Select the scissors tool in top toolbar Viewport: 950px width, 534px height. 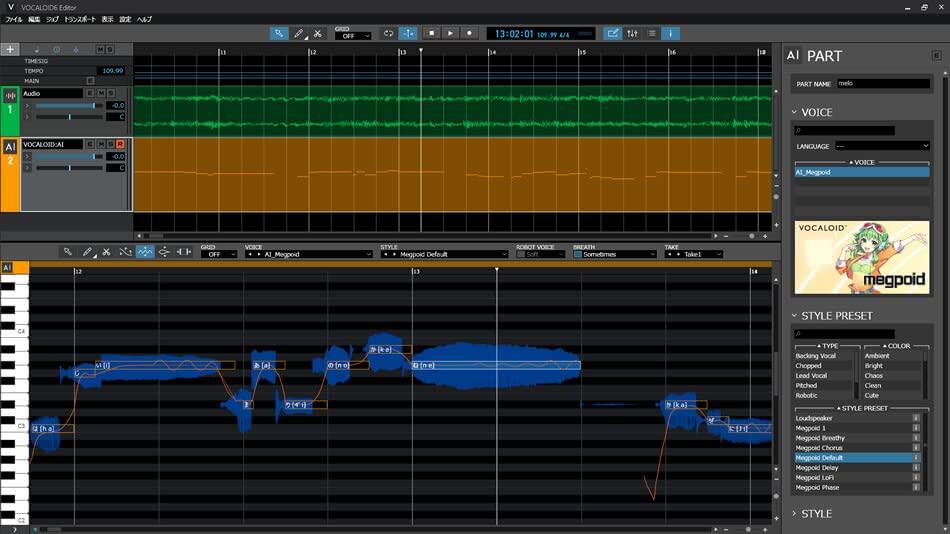[x=318, y=33]
